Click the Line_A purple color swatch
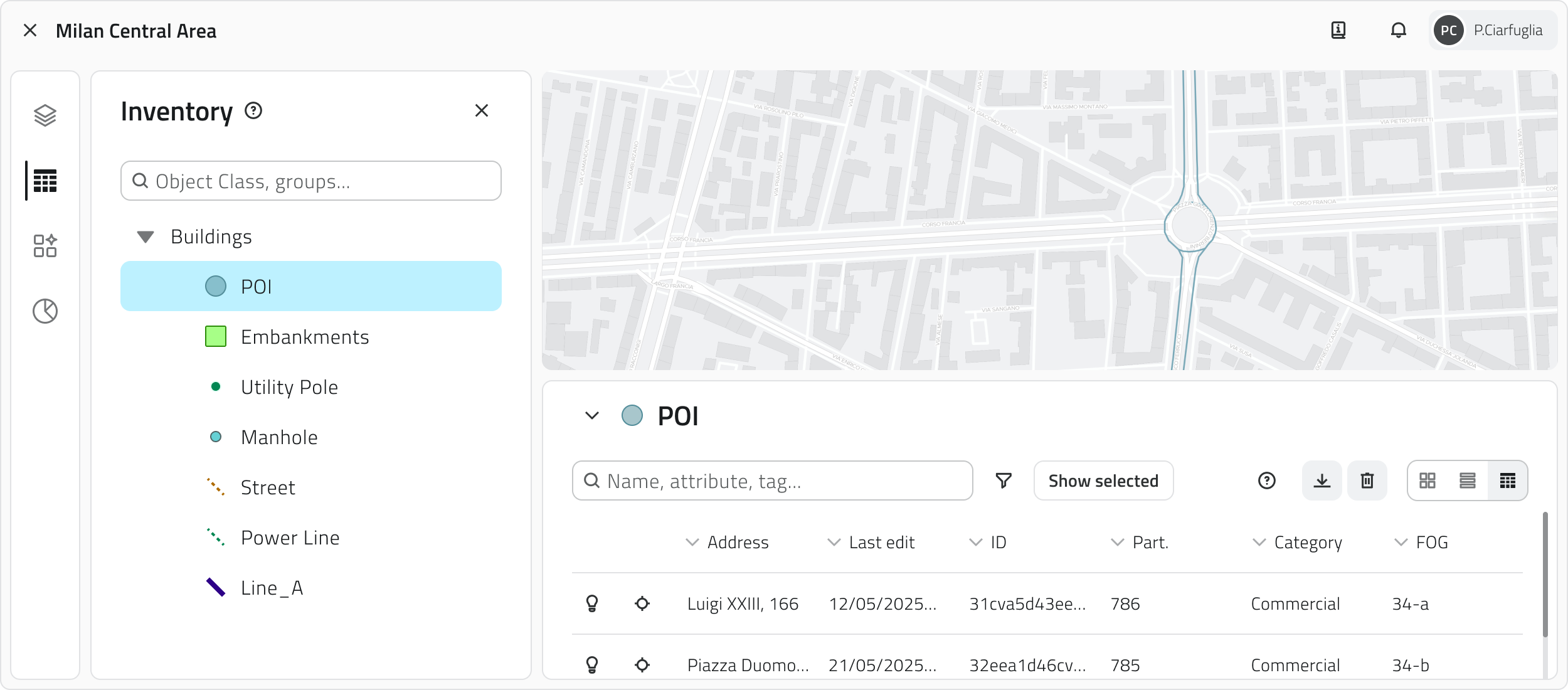Image resolution: width=1568 pixels, height=690 pixels. pyautogui.click(x=216, y=588)
